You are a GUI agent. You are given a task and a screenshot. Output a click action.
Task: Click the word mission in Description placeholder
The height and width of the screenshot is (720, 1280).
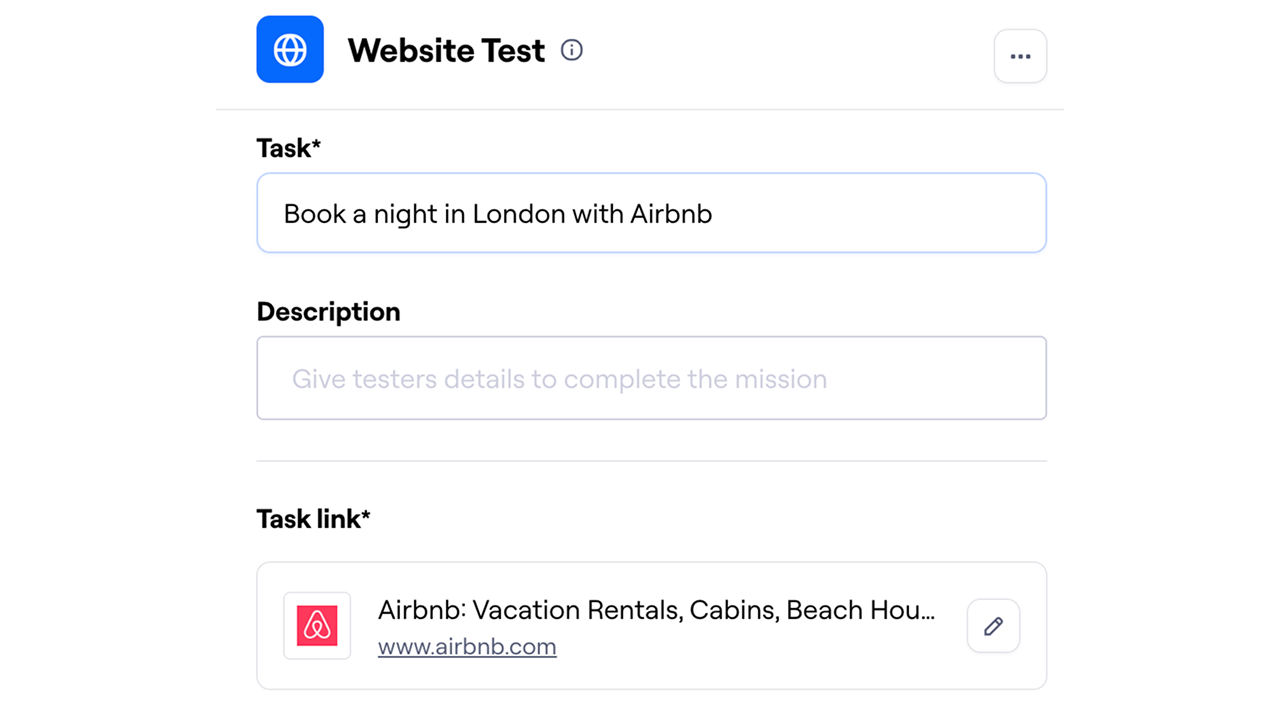780,380
